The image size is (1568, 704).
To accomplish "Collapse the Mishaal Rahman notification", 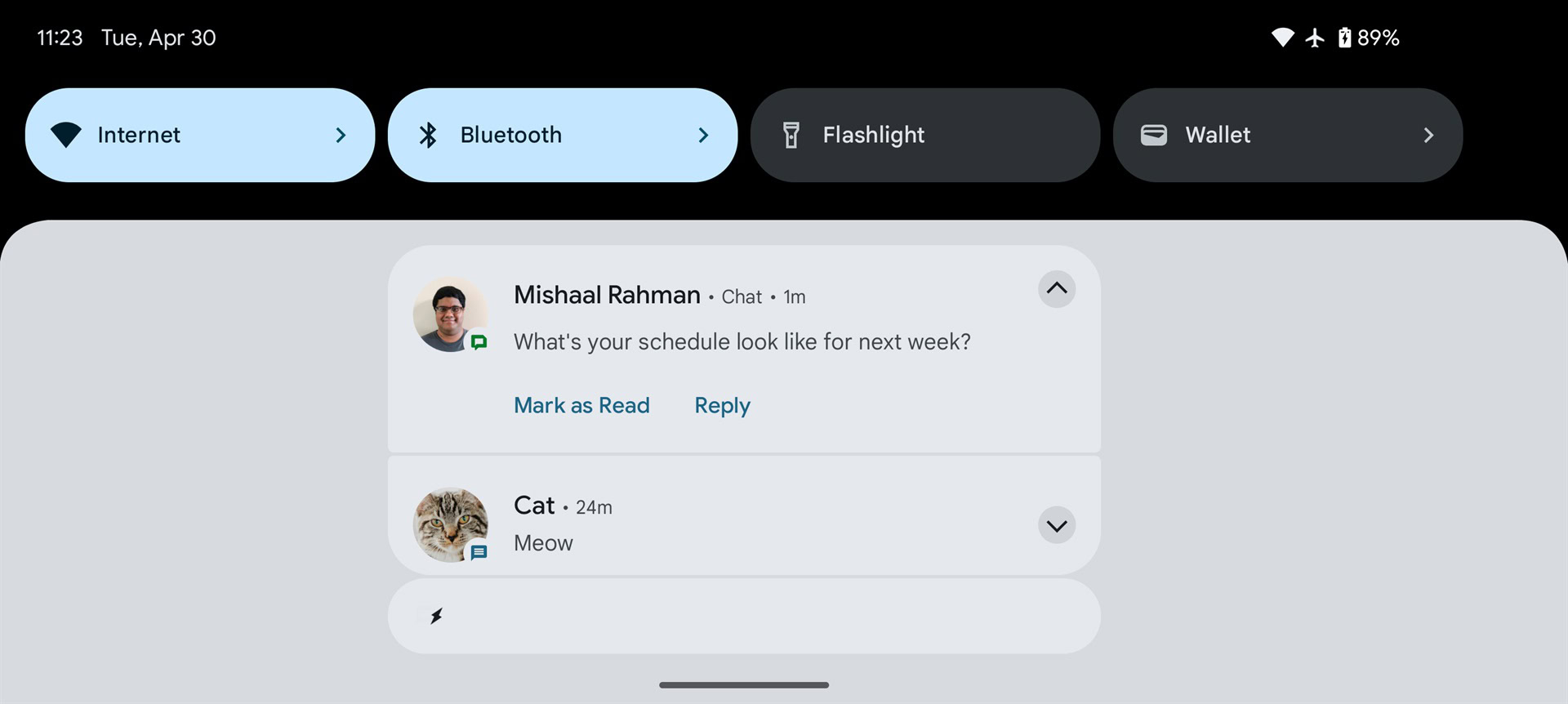I will tap(1056, 289).
